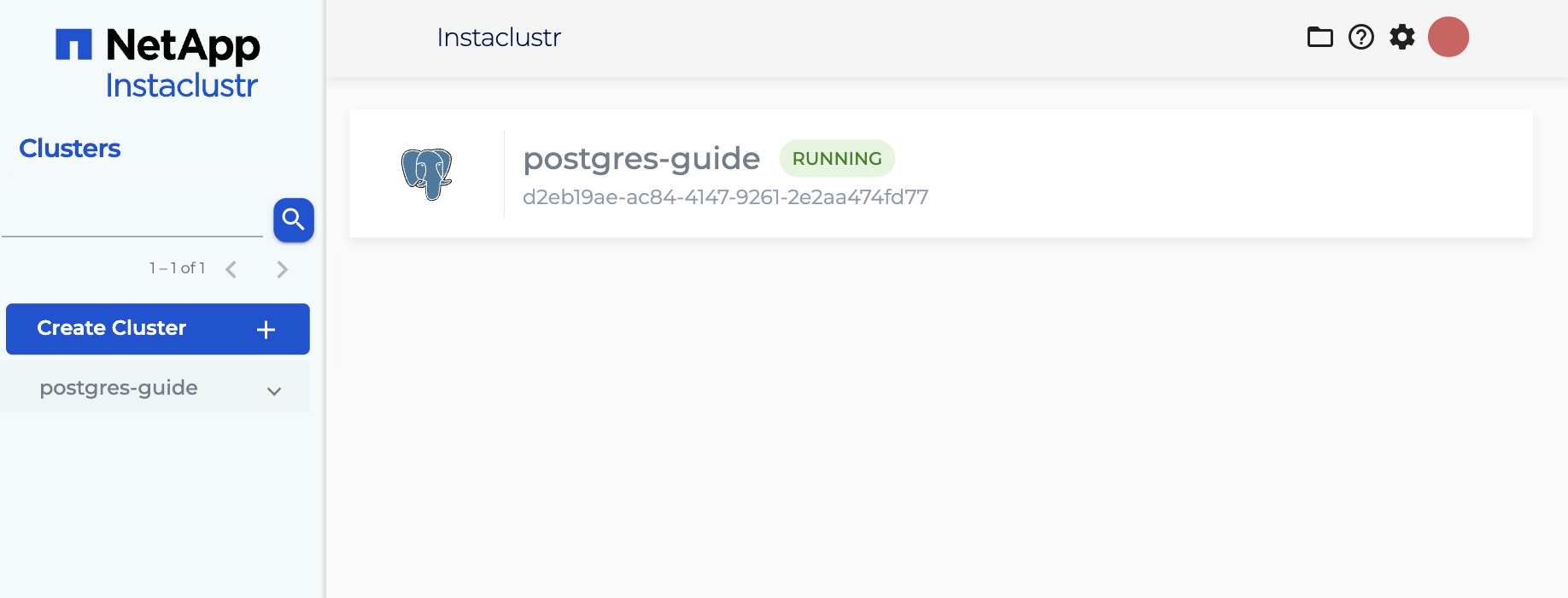Image resolution: width=1568 pixels, height=598 pixels.
Task: Select postgres-guide in the sidebar list
Action: point(119,388)
